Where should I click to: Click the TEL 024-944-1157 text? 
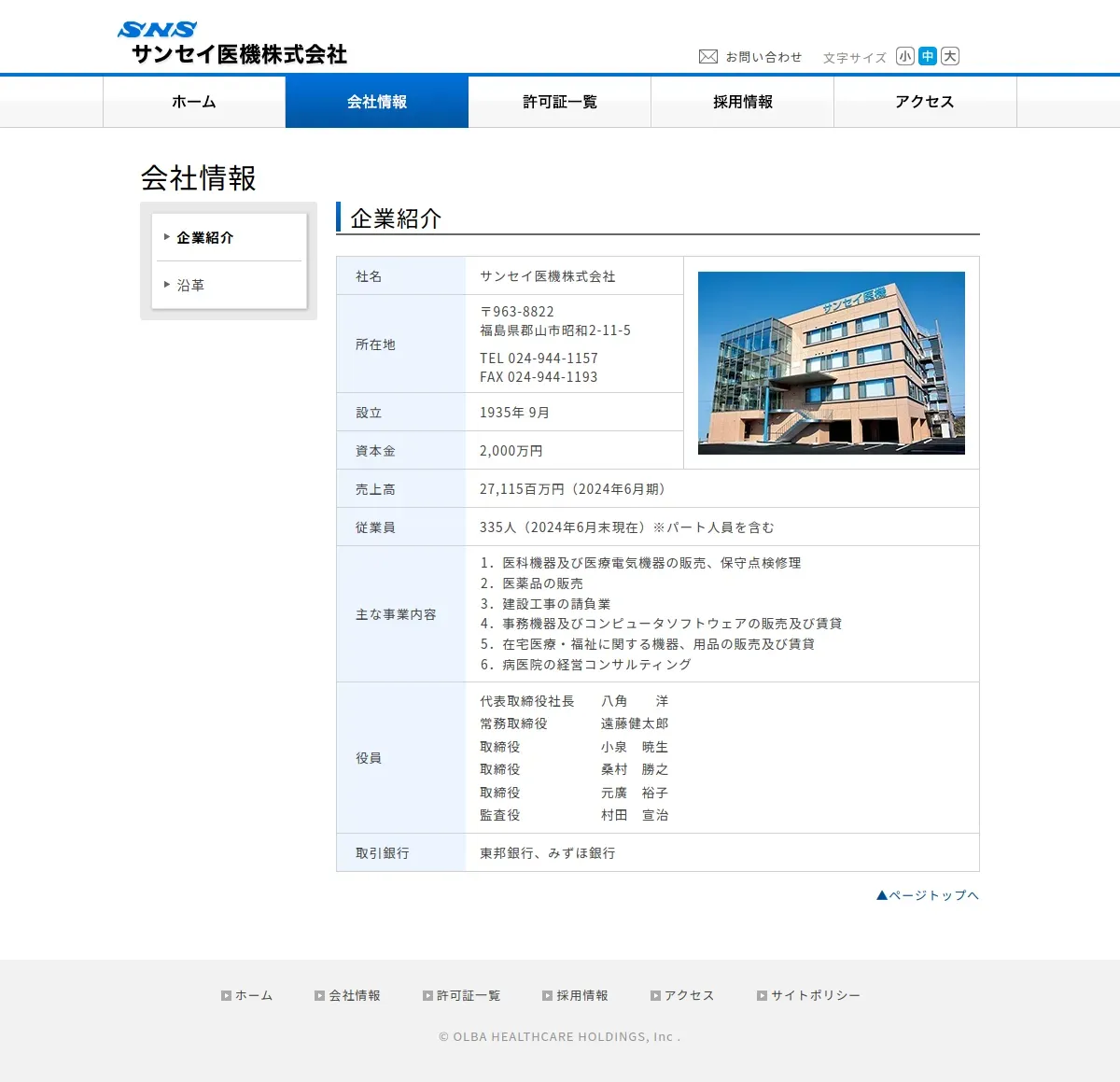pyautogui.click(x=539, y=358)
